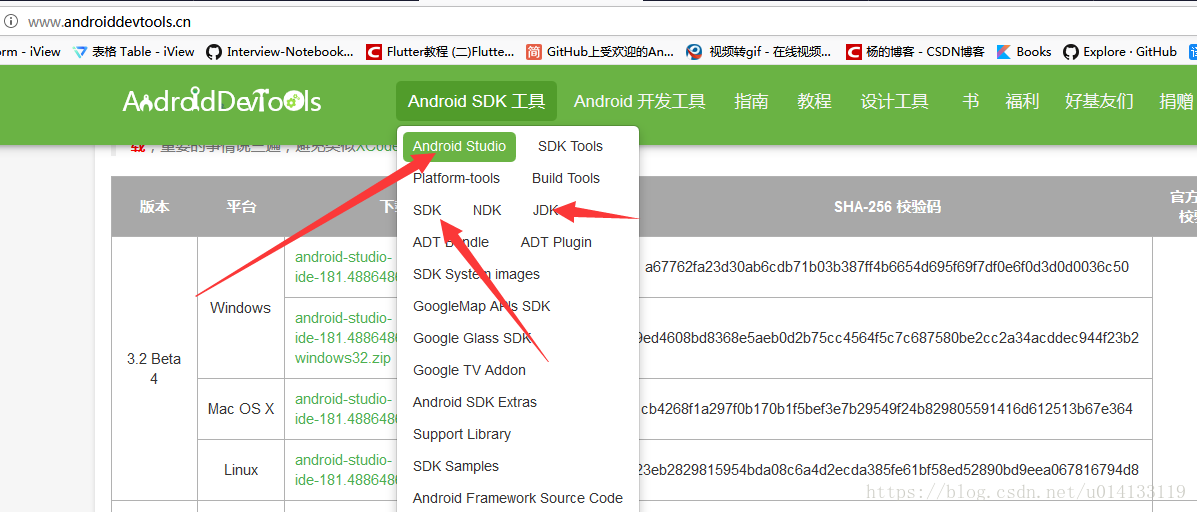The image size is (1197, 512).
Task: Open the 捐赠 nav item
Action: pos(1176,101)
